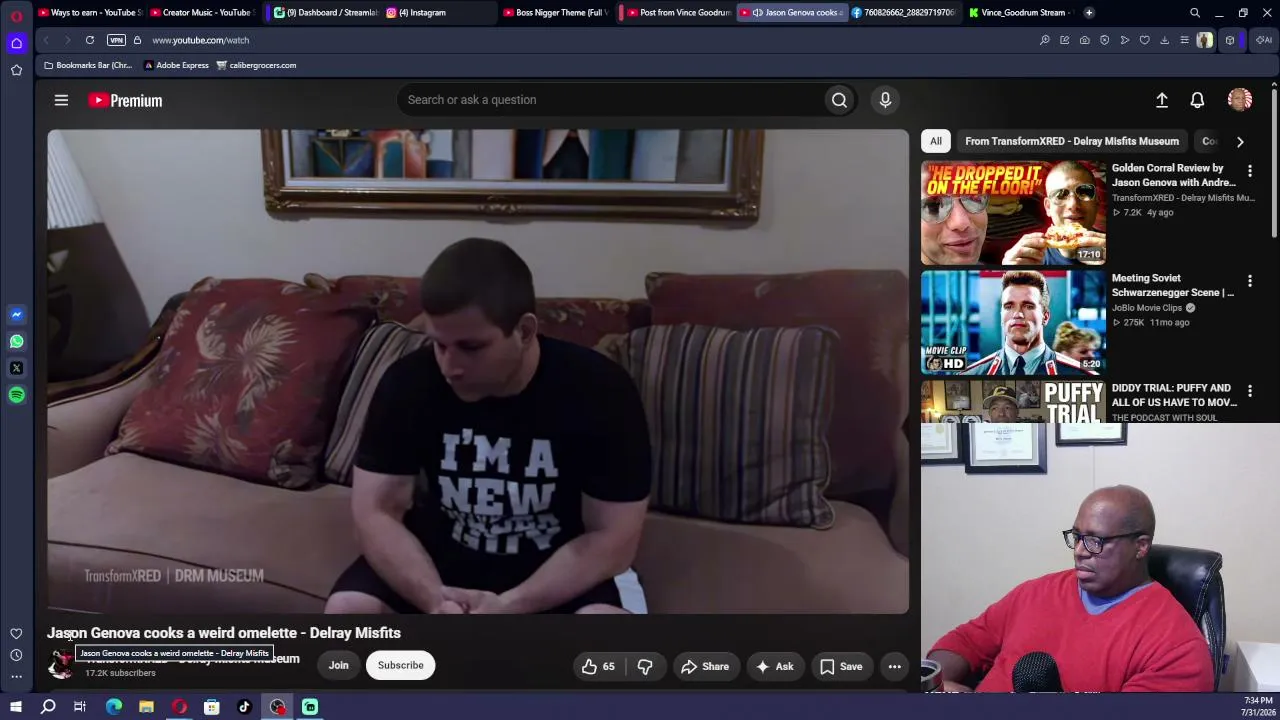Screen dimensions: 1280x720
Task: Click the Opera menu logo
Action: pyautogui.click(x=16, y=15)
